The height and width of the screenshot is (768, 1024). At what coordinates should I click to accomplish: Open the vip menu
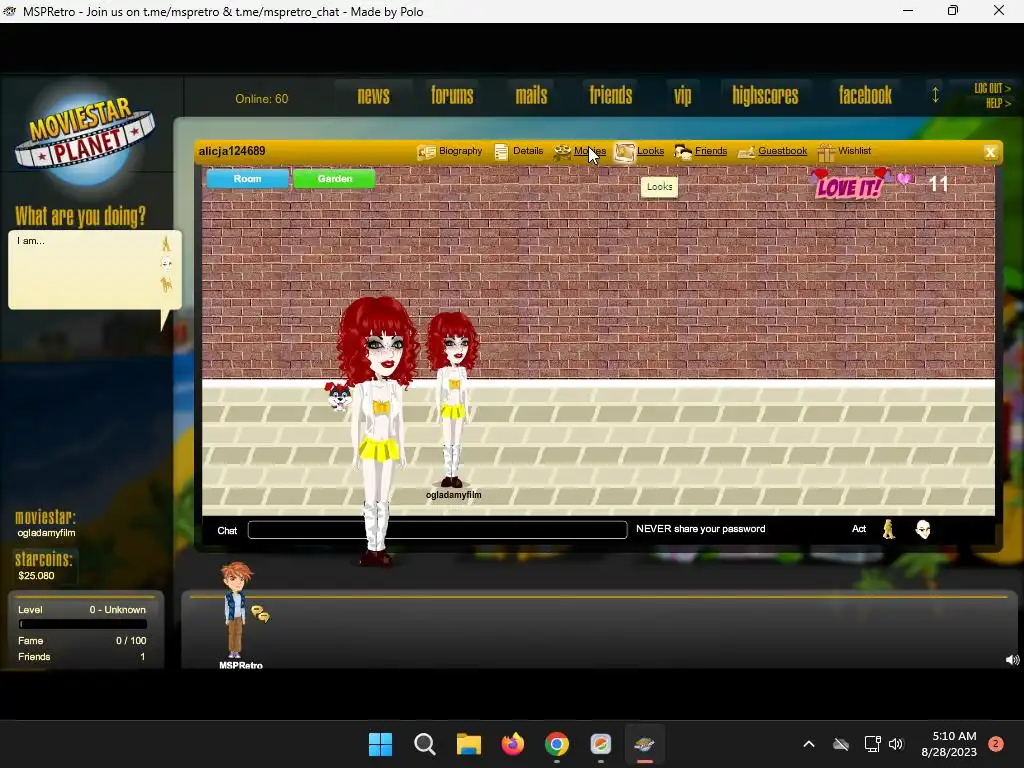tap(682, 96)
